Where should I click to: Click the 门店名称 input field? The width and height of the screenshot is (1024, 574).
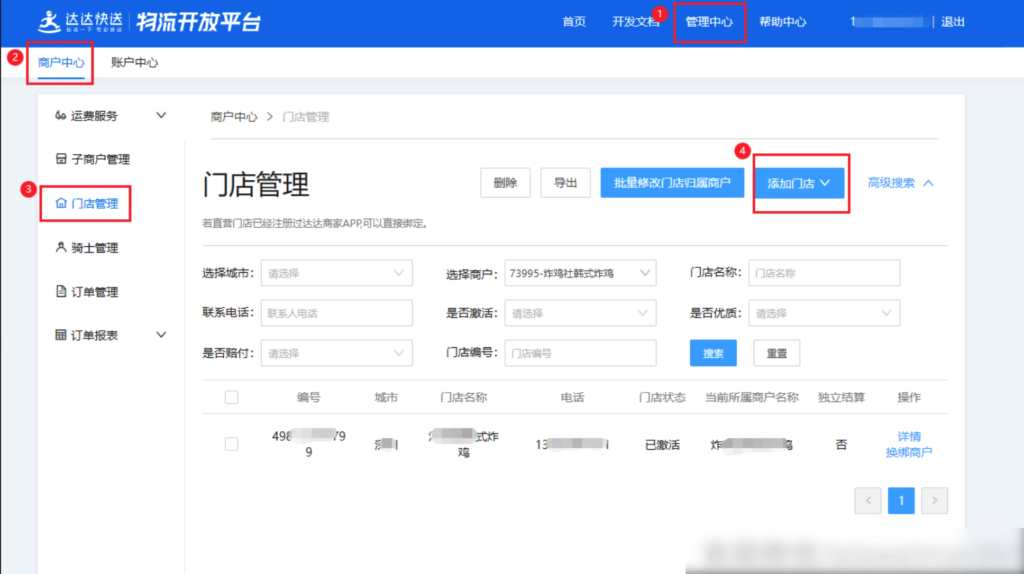(824, 273)
